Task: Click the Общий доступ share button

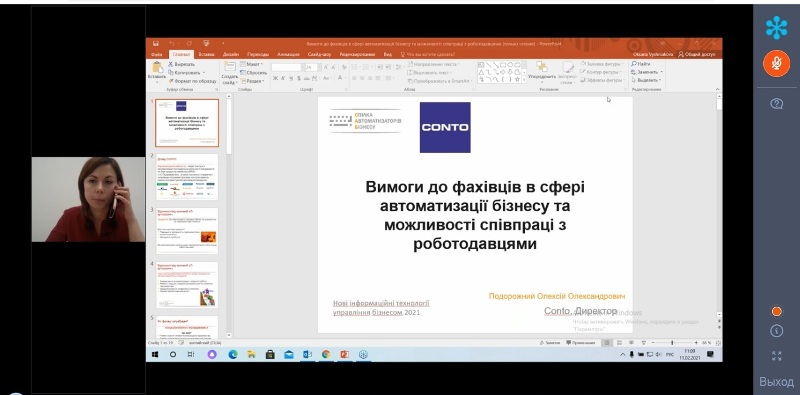Action: coord(697,54)
